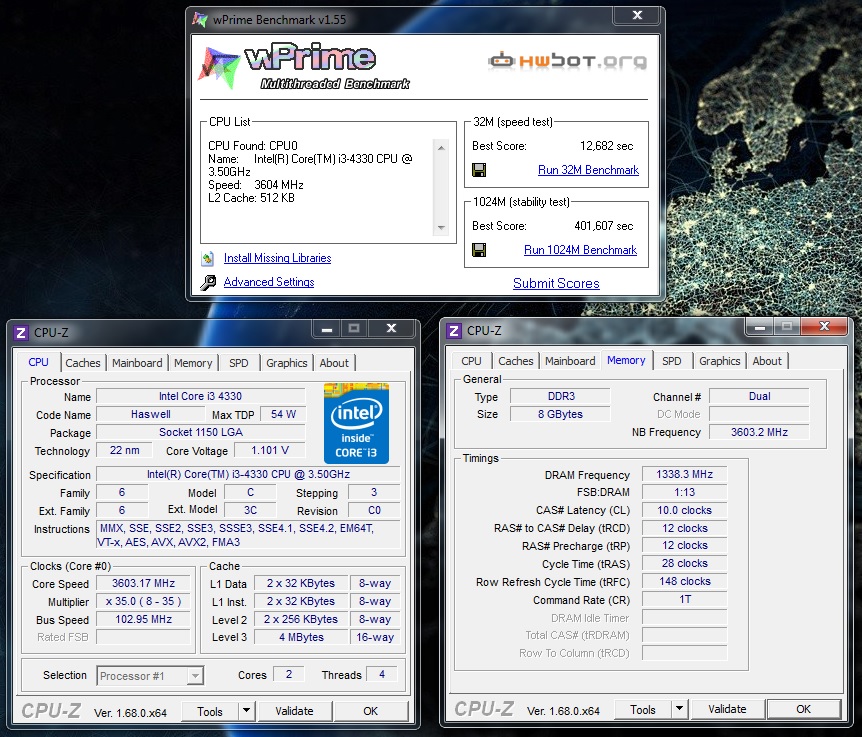Image resolution: width=862 pixels, height=737 pixels.
Task: Select the CPU tab in the left CPU-Z window
Action: point(38,362)
